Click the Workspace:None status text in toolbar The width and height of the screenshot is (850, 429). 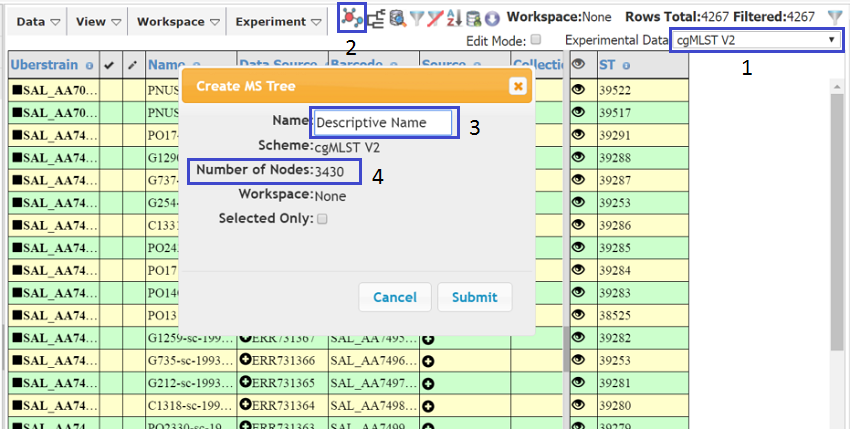pos(559,17)
